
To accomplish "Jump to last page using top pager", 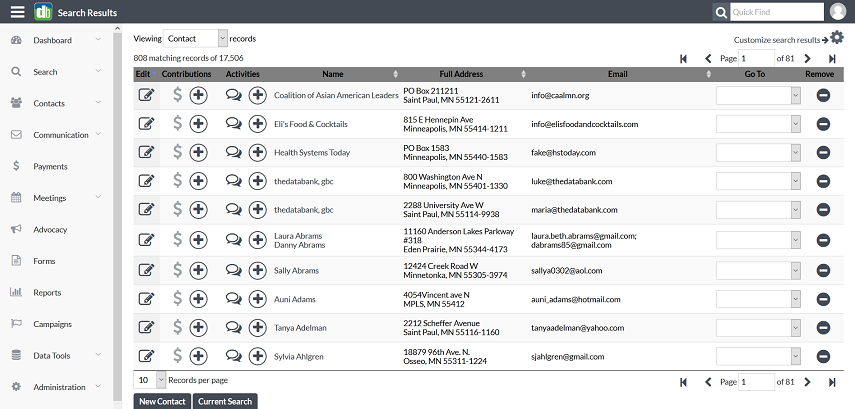I will pos(832,58).
